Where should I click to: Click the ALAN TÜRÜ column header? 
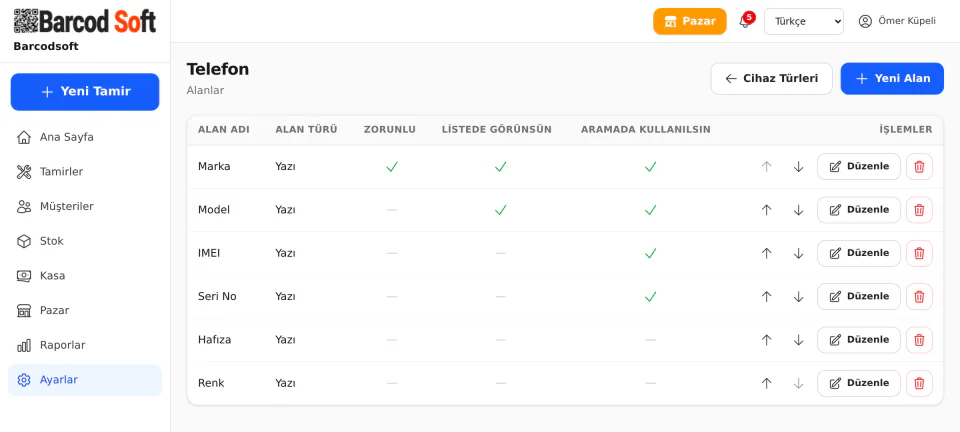tap(306, 130)
